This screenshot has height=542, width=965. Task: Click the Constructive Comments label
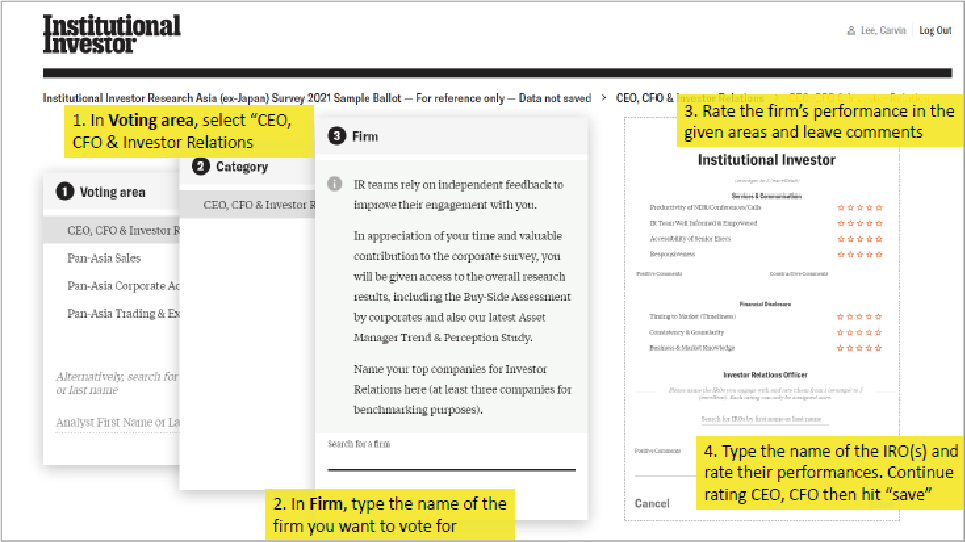coord(799,274)
